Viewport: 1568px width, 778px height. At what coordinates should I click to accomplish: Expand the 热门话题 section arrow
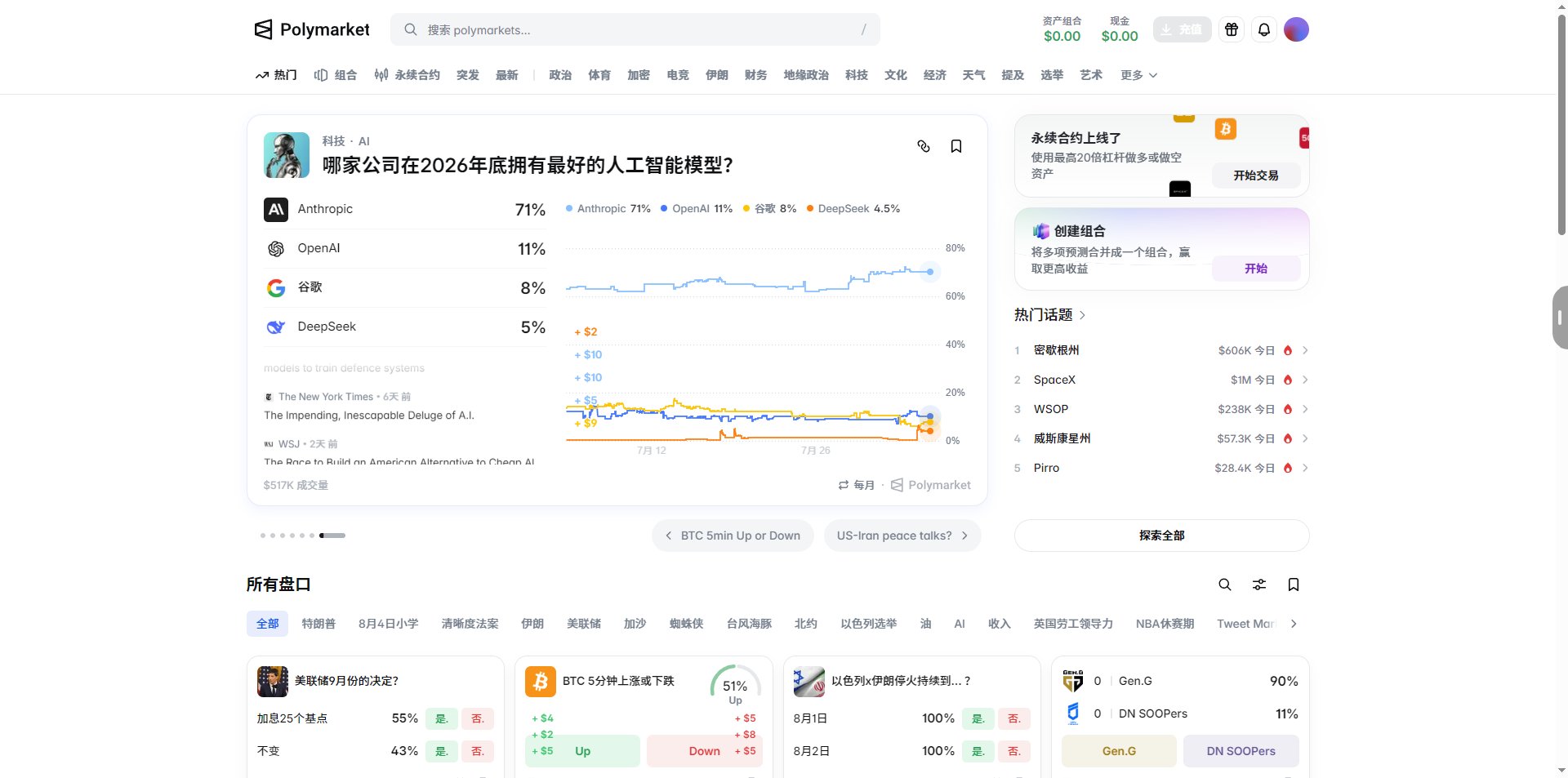pyautogui.click(x=1083, y=315)
